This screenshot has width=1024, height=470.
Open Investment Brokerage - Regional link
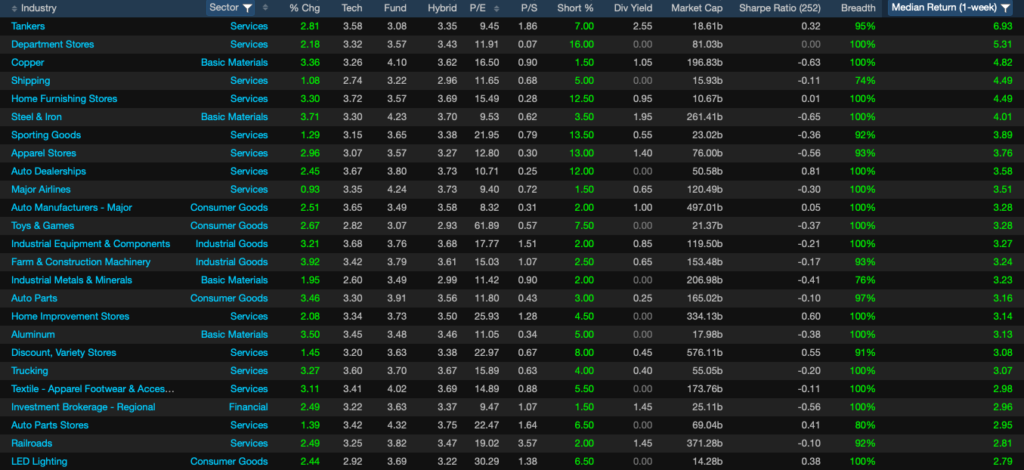point(83,407)
